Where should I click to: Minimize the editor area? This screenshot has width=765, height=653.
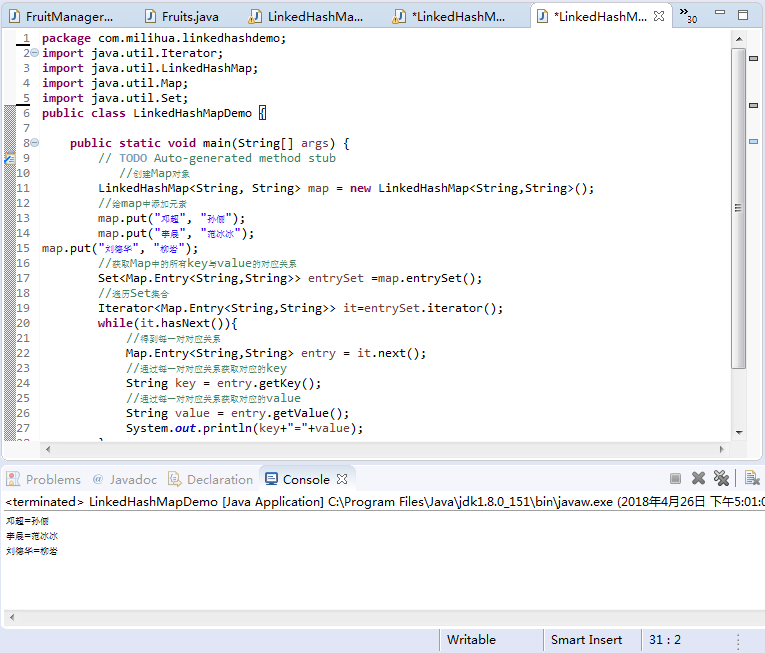tap(720, 13)
